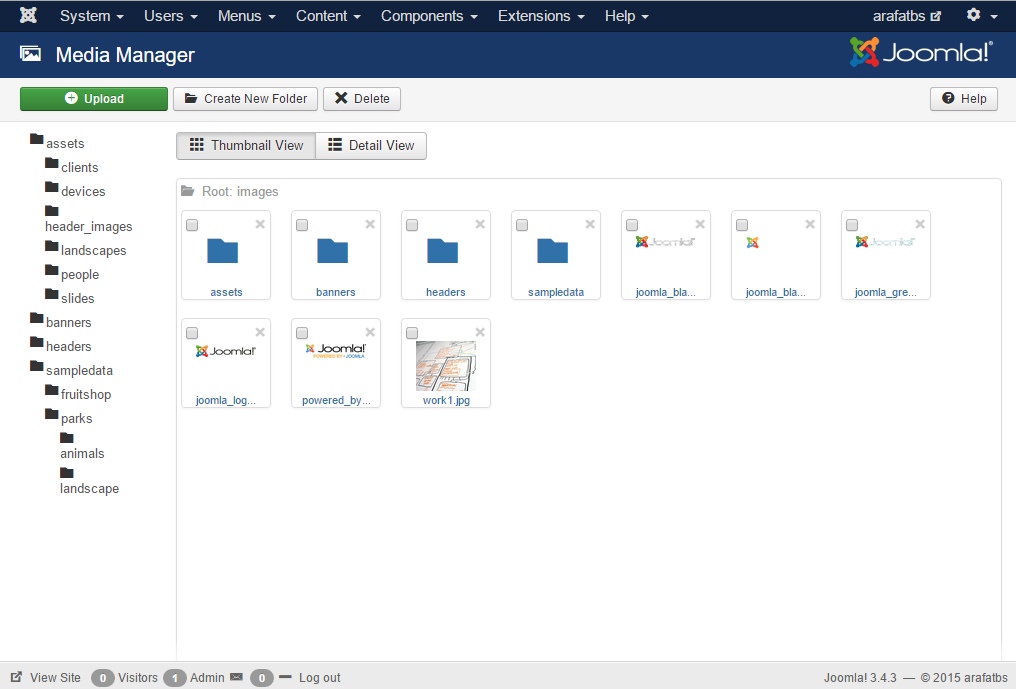Switch to Detail View
The image size is (1016, 689).
pyautogui.click(x=371, y=145)
